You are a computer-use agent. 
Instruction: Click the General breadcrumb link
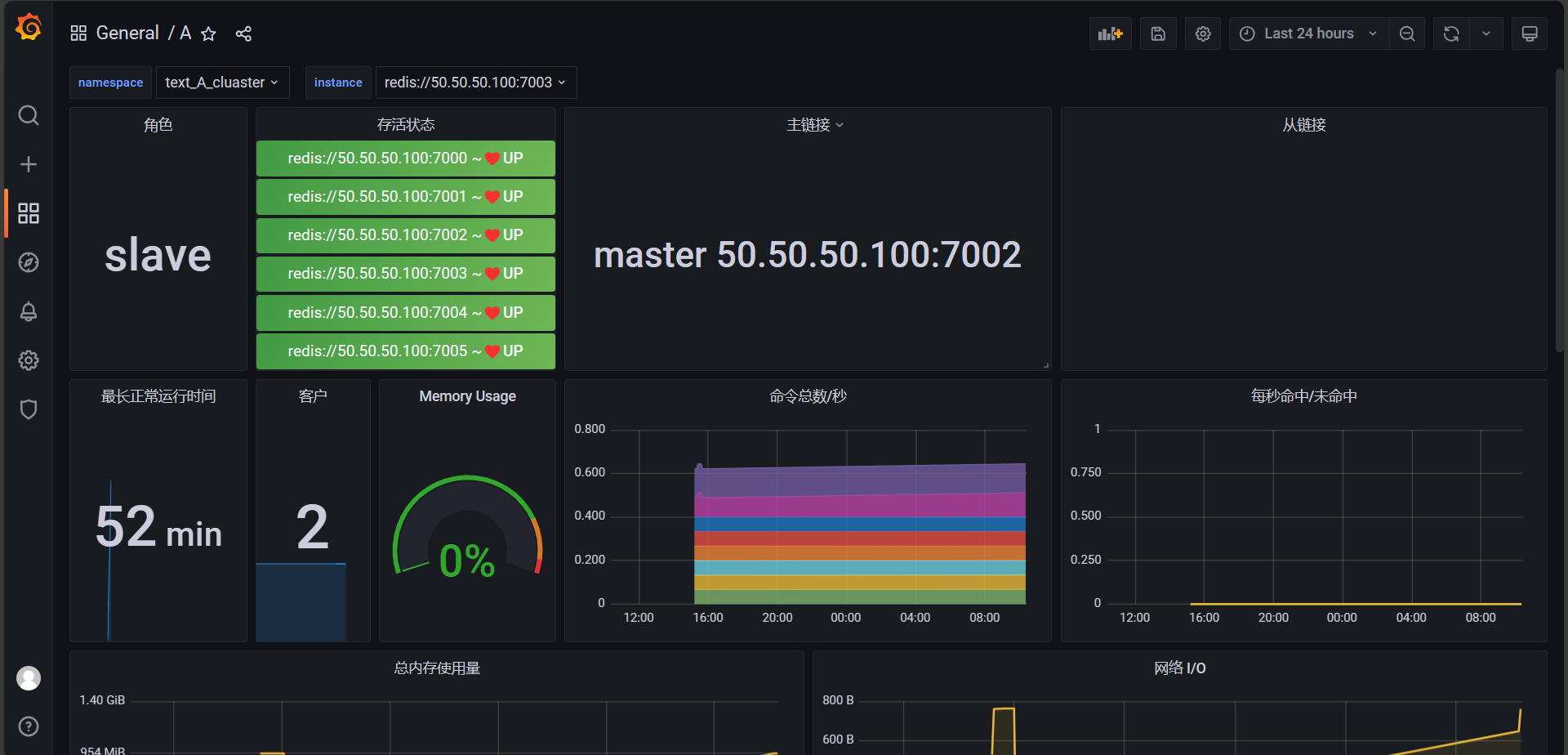127,34
